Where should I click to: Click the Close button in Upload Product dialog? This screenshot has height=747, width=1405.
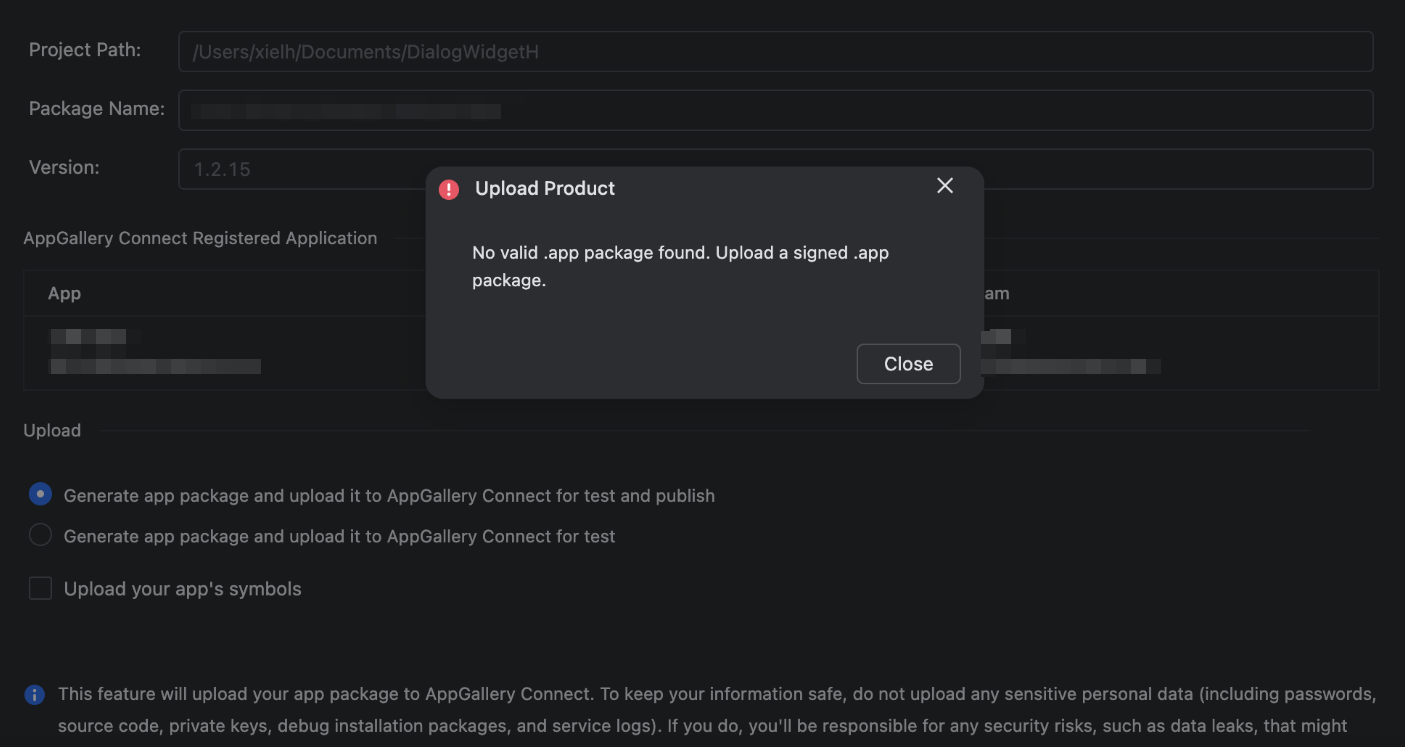[908, 364]
